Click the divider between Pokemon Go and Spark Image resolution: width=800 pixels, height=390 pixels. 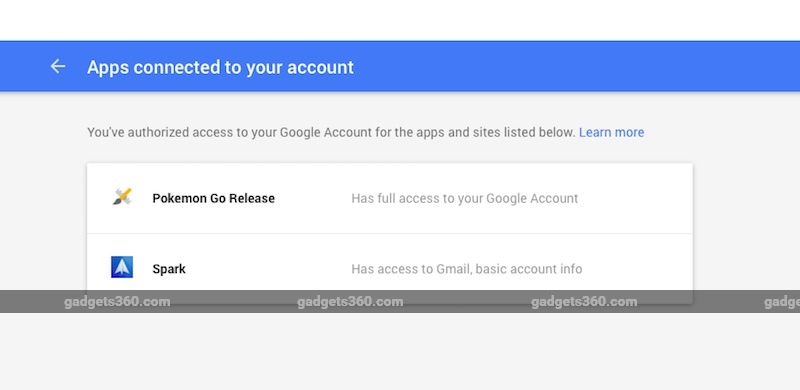click(390, 233)
